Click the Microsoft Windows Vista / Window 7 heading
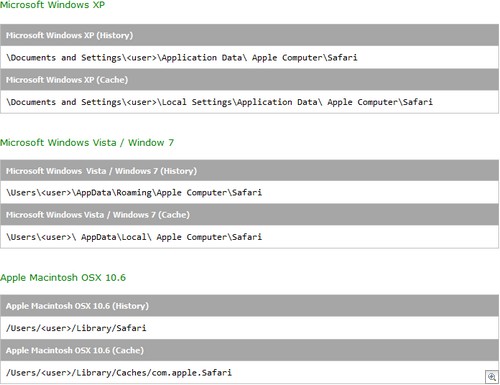 tap(87, 143)
